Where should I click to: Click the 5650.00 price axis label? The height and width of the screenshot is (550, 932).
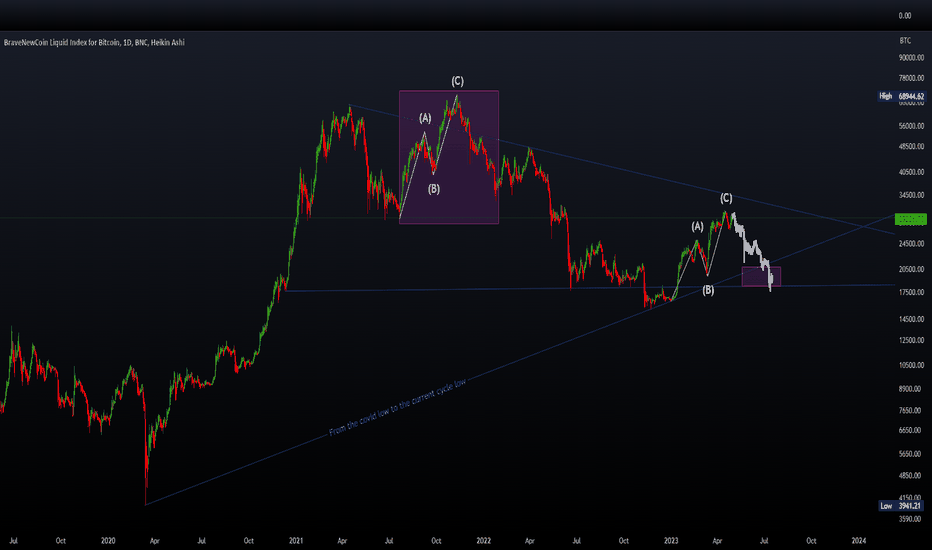912,454
